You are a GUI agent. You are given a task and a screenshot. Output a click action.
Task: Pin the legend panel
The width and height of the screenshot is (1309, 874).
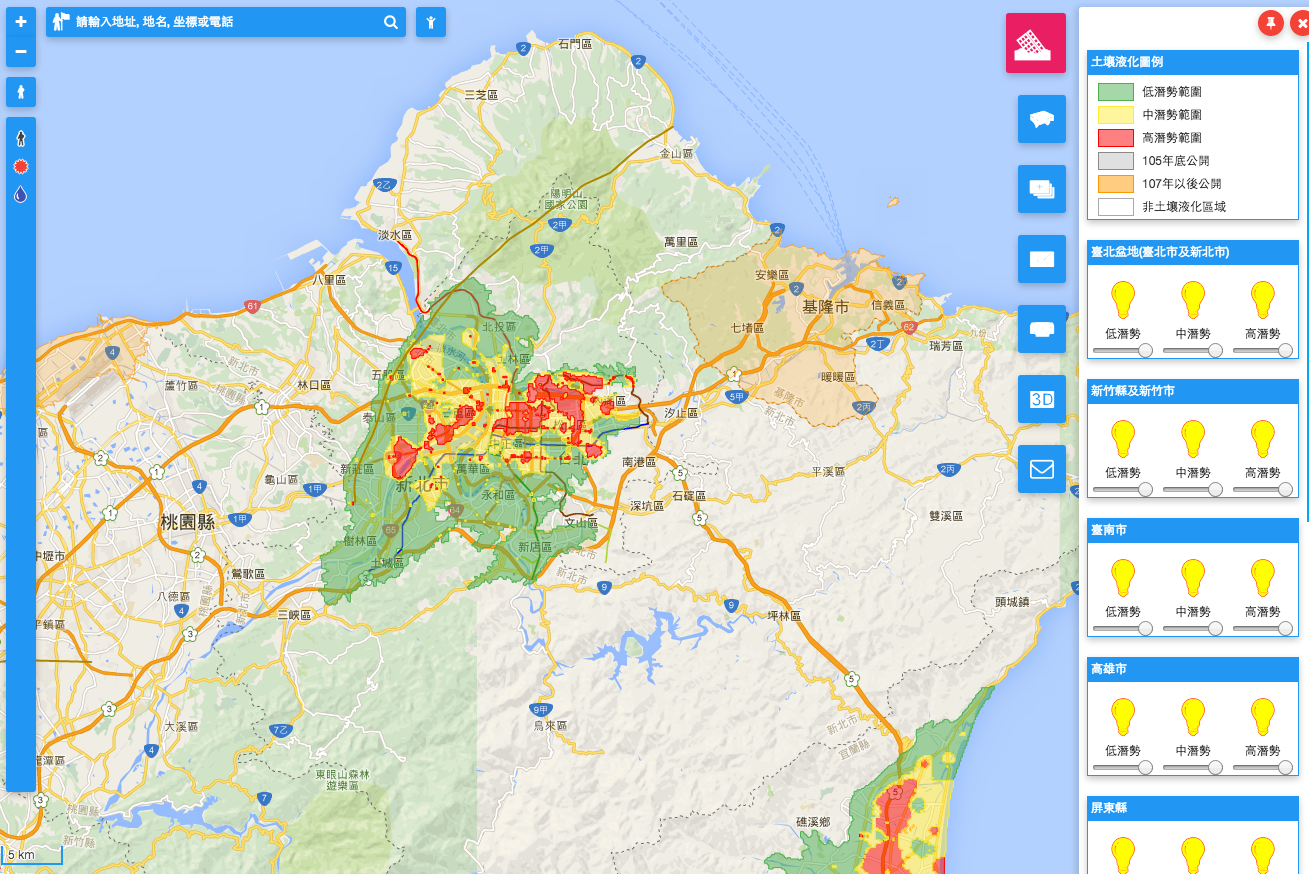pos(1271,23)
